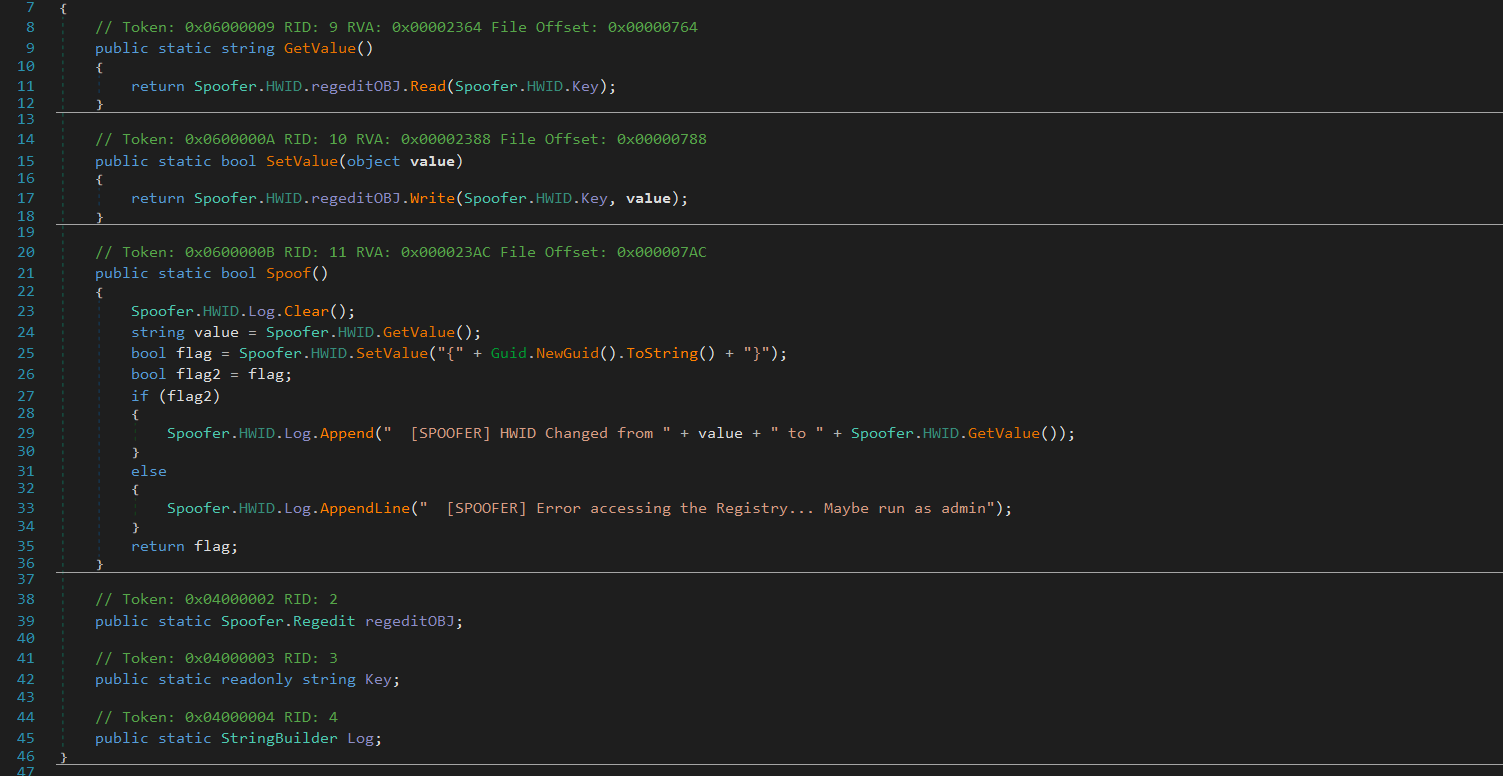Click line number 25 in the gutter

point(26,353)
